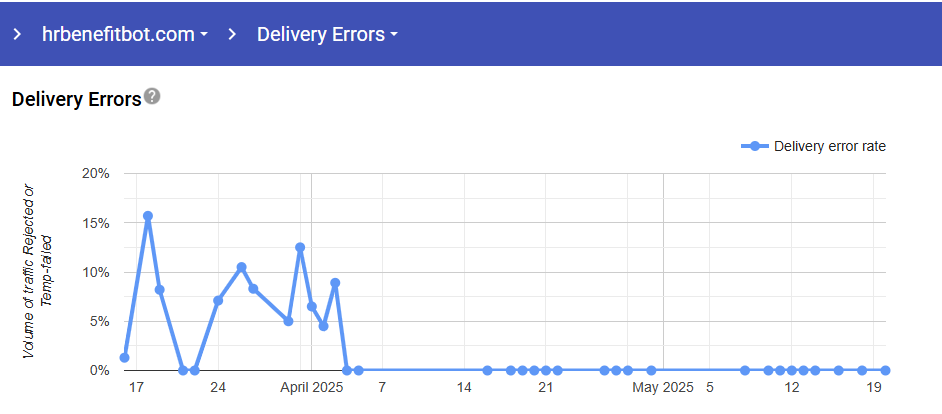Select the highest peak data point near 15%
Screen dimensions: 942x414
coord(148,216)
